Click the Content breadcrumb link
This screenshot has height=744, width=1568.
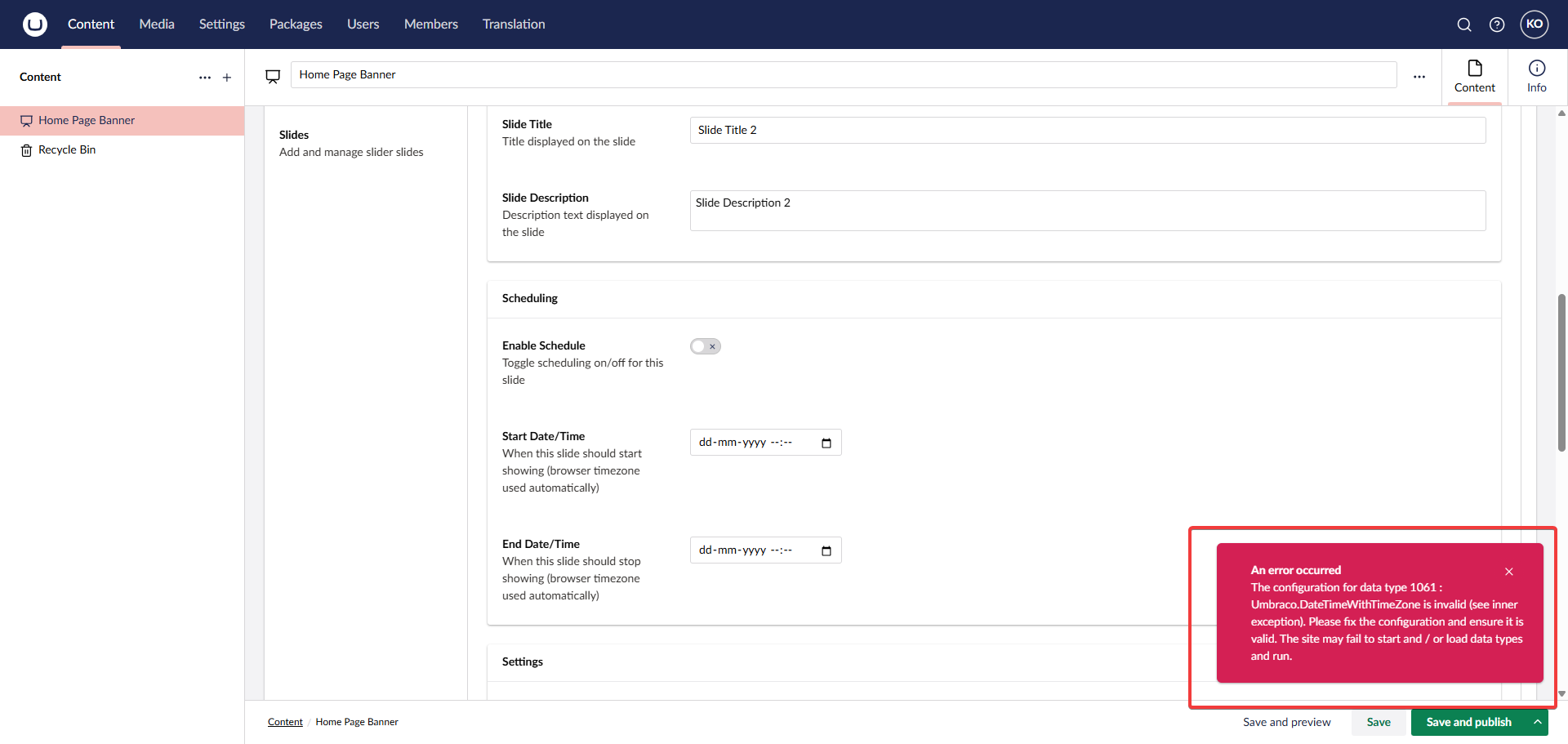click(x=285, y=722)
